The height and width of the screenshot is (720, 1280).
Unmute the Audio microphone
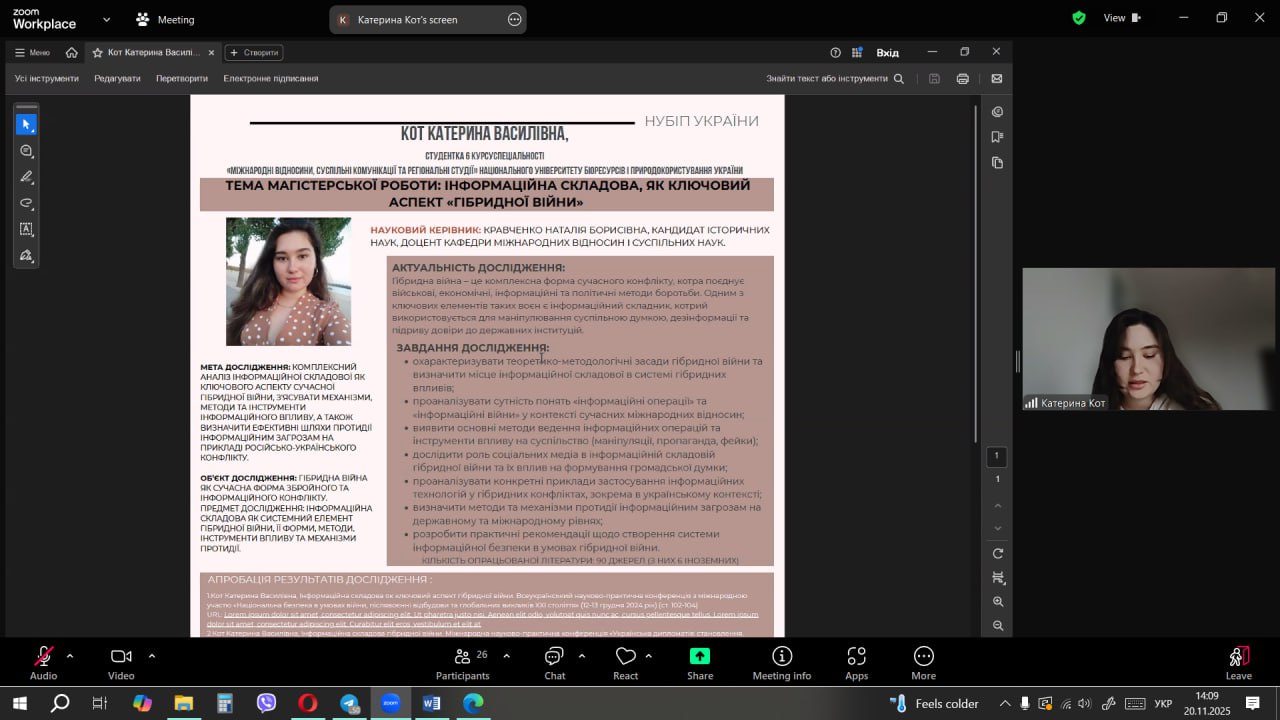(x=43, y=662)
